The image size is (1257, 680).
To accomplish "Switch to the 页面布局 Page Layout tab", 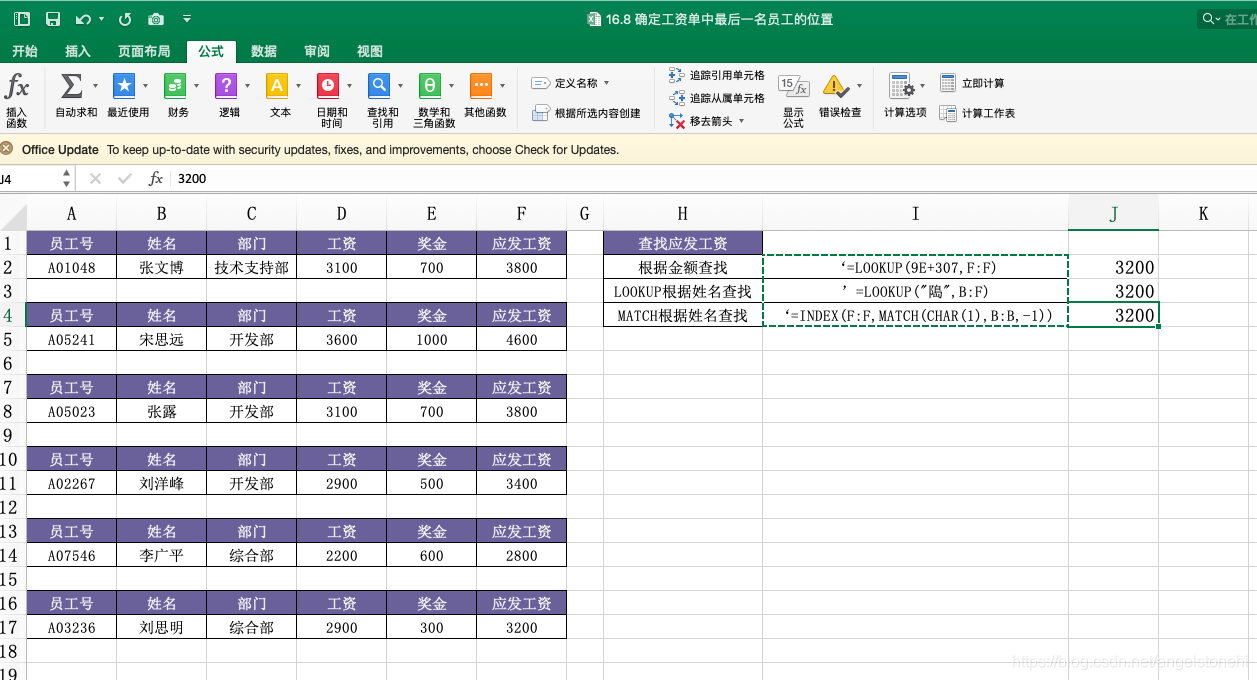I will point(144,51).
